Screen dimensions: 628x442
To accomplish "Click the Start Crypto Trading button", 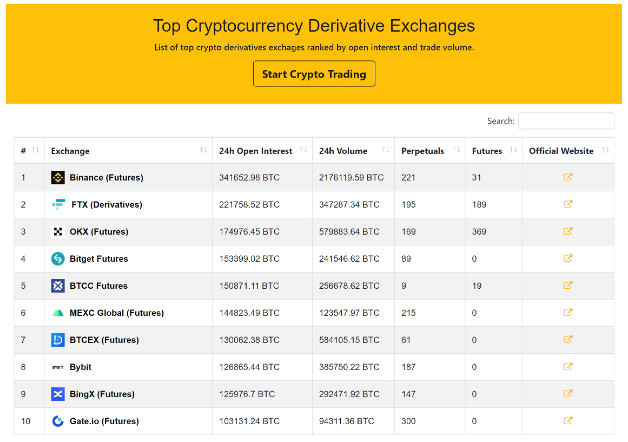I will click(x=314, y=74).
